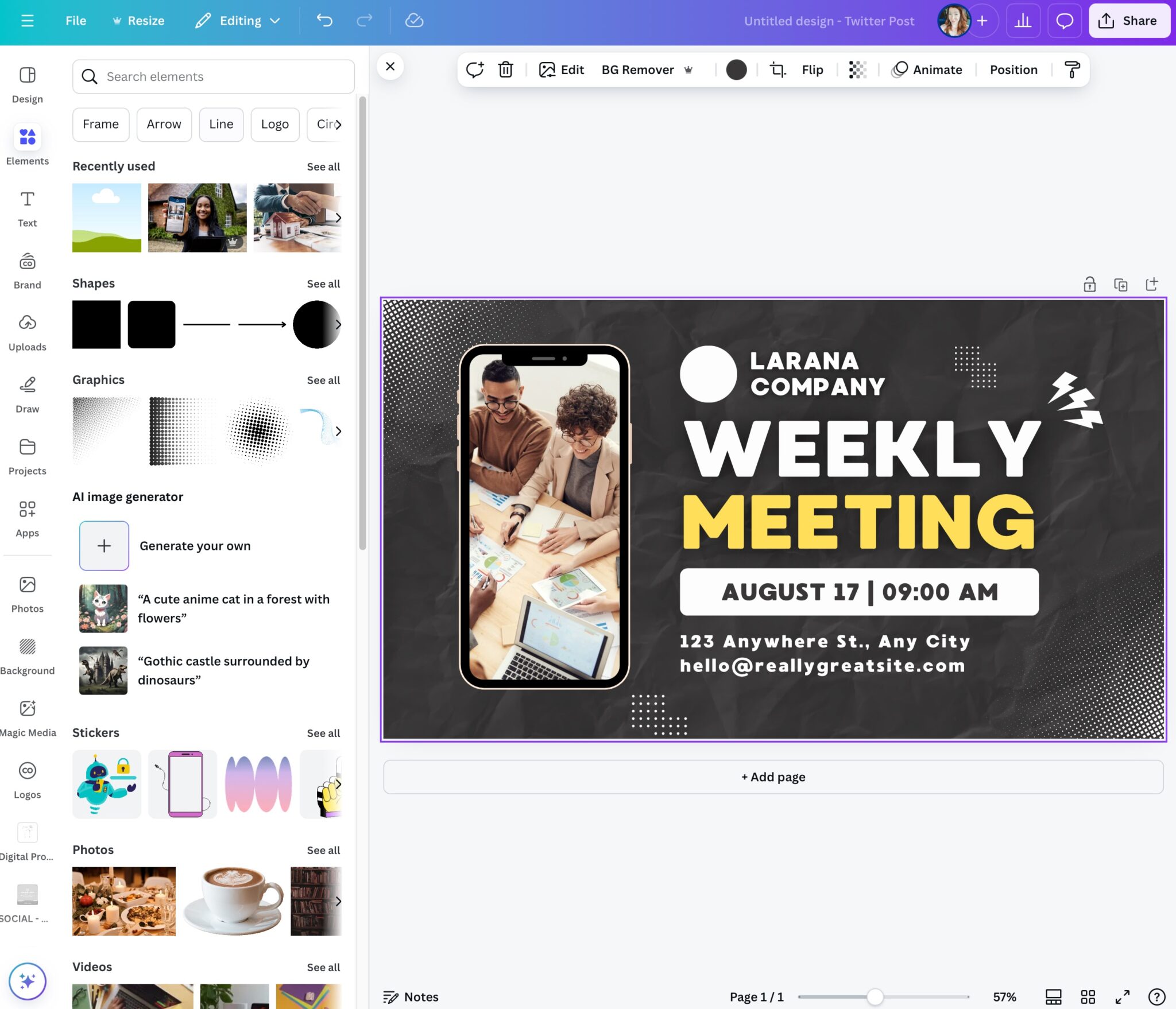This screenshot has height=1009, width=1176.
Task: Toggle fullscreen presentation mode icon
Action: click(1122, 996)
